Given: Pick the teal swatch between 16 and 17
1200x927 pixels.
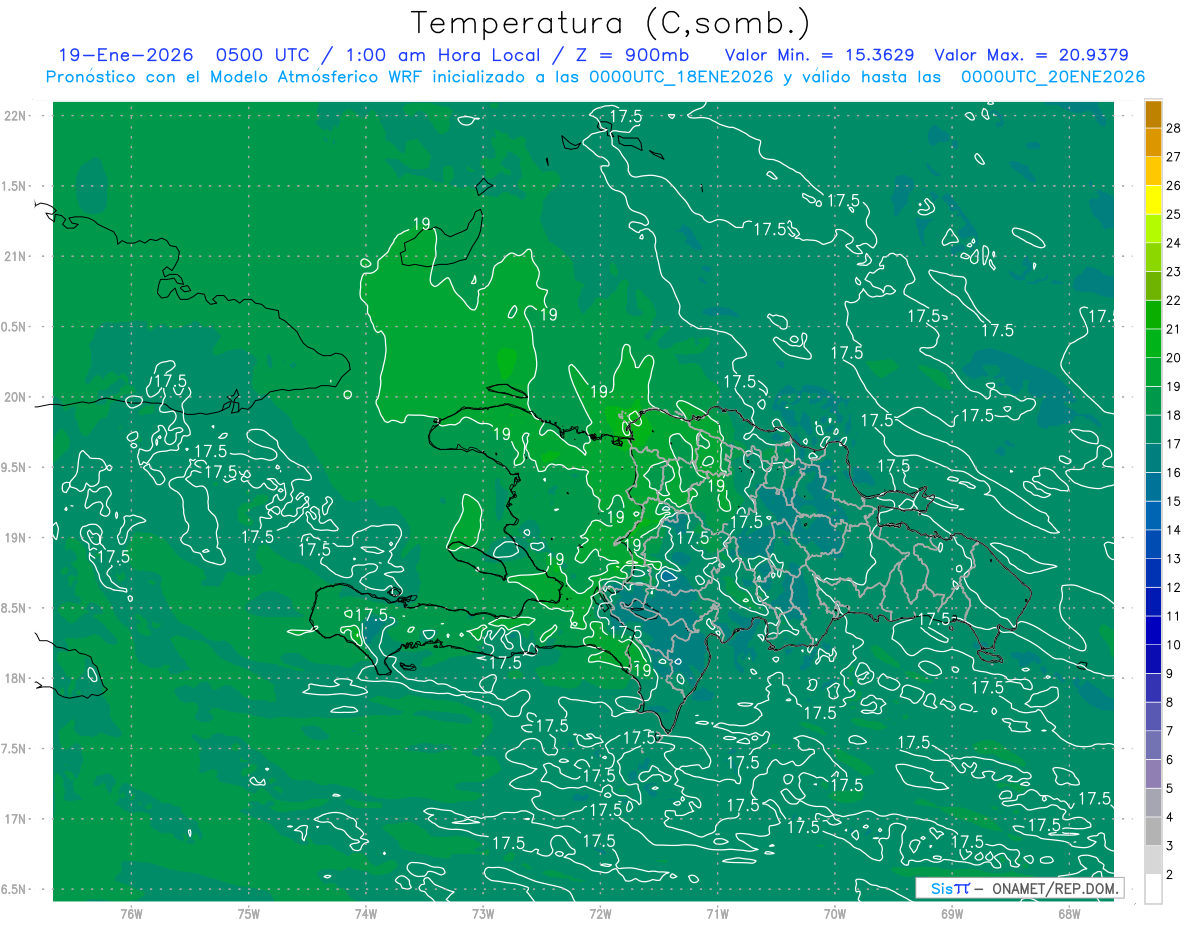Looking at the screenshot, I should (x=1153, y=458).
